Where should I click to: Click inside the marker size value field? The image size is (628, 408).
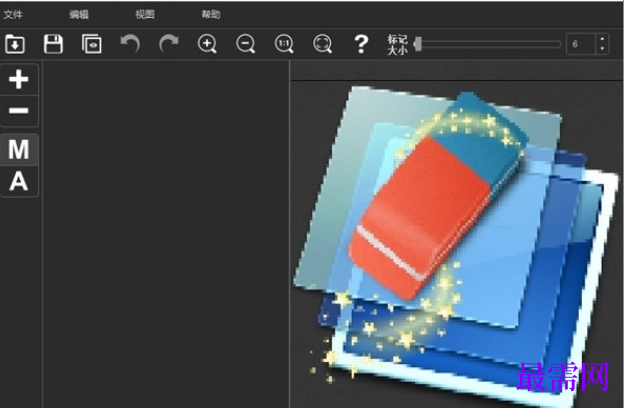coord(581,44)
